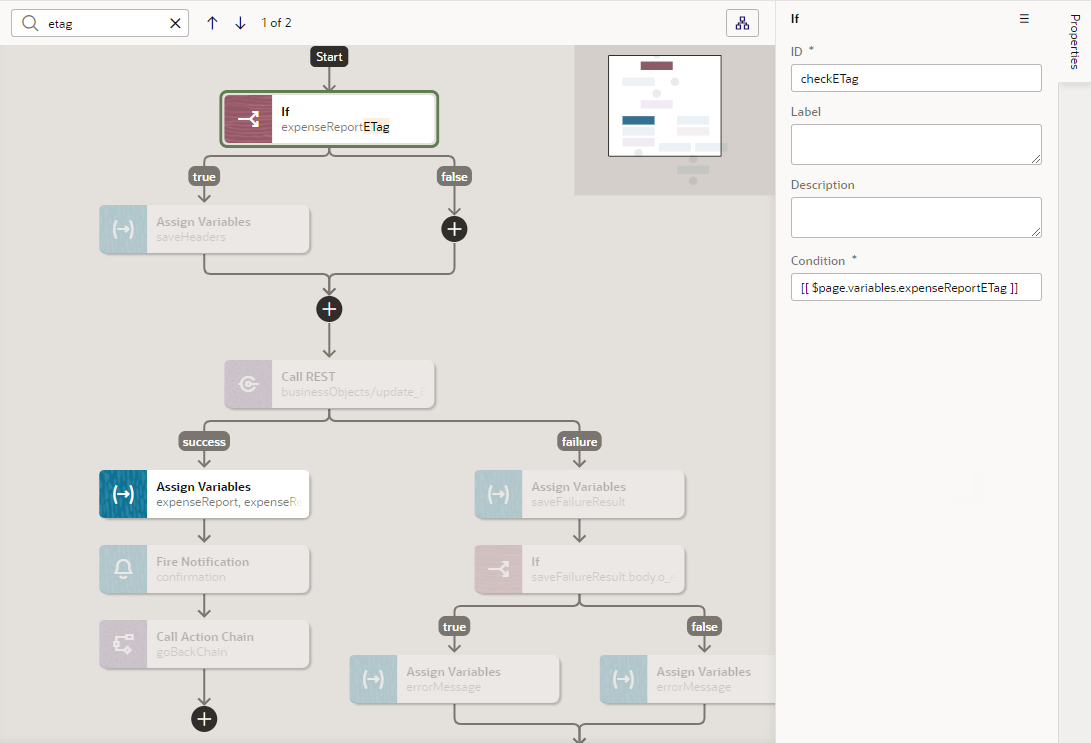Screen dimensions: 1091x743
Task: Click the Start node
Action: (329, 56)
